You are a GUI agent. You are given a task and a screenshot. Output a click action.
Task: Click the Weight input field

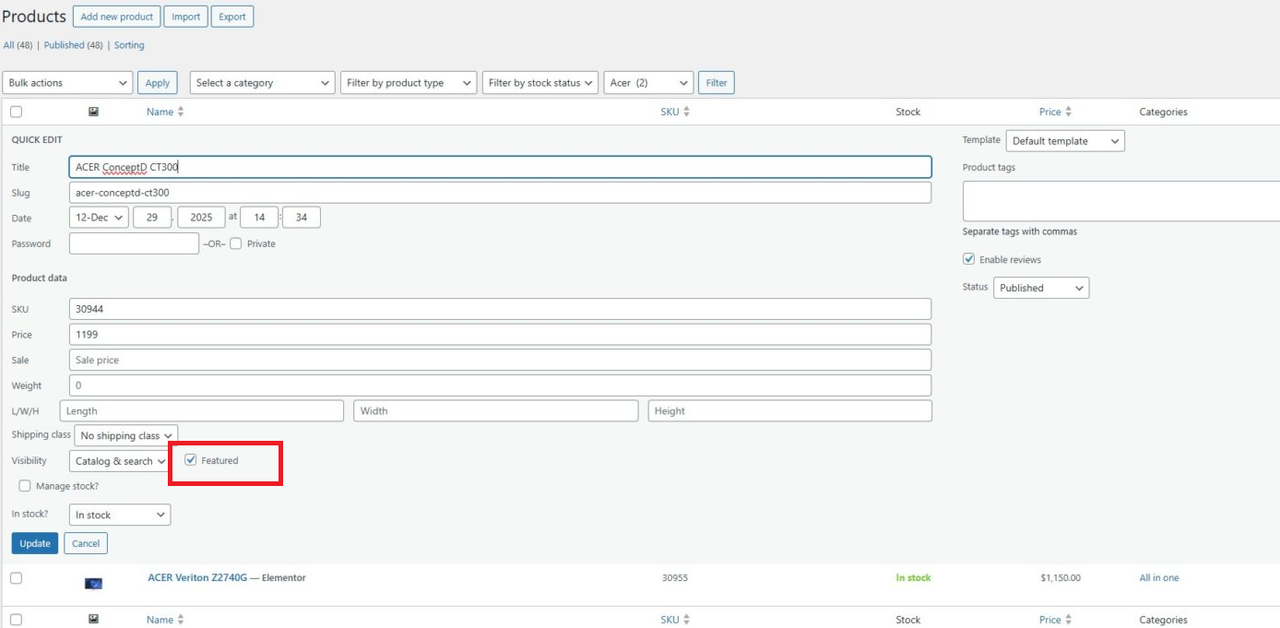500,385
